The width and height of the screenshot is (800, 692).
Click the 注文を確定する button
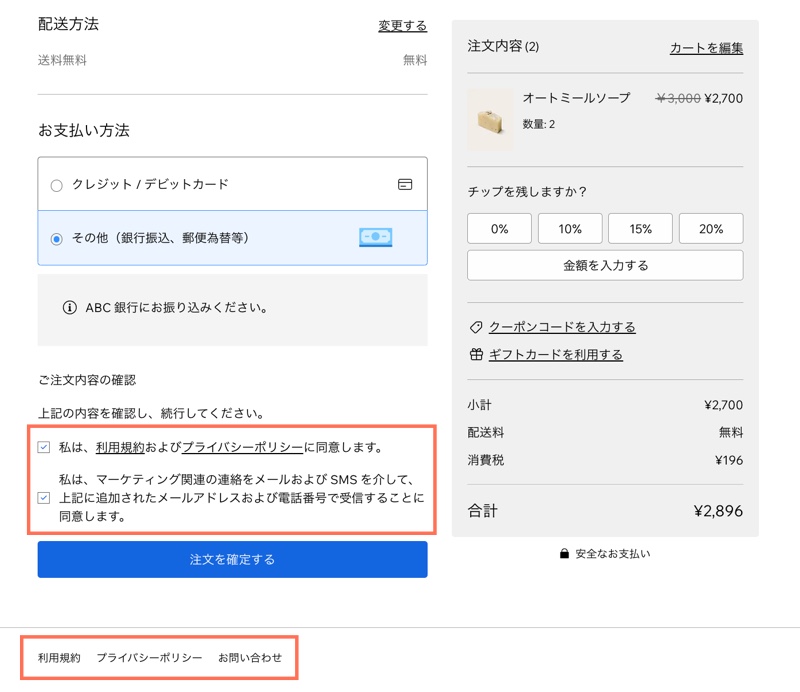(232, 559)
